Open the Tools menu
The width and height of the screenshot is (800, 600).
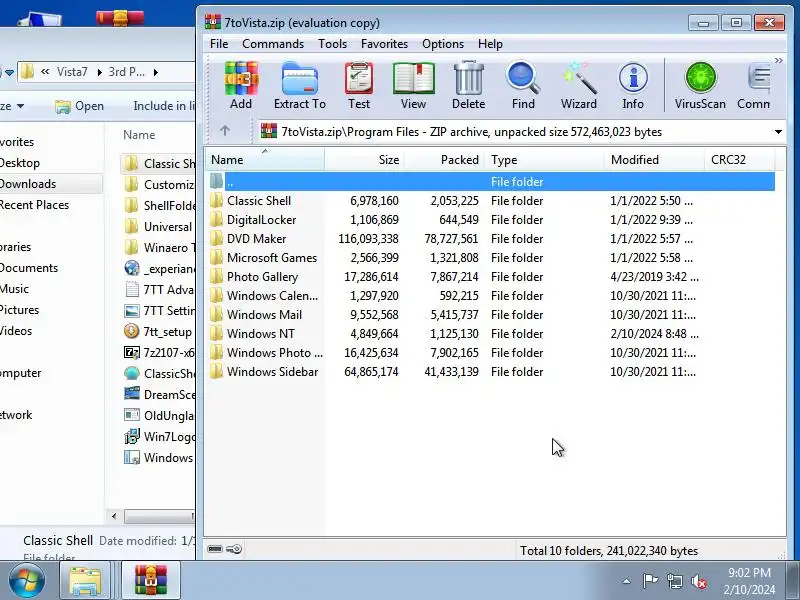pyautogui.click(x=332, y=44)
